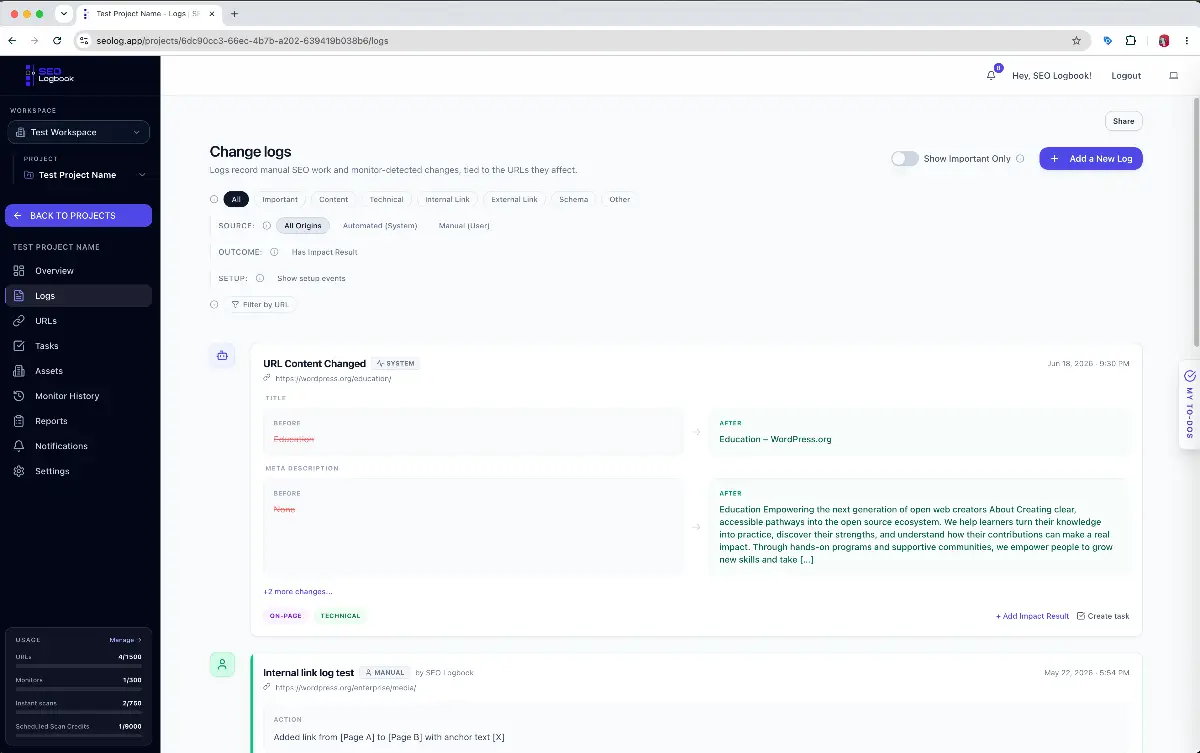Select All Origins source filter
The image size is (1200, 753).
pyautogui.click(x=303, y=226)
